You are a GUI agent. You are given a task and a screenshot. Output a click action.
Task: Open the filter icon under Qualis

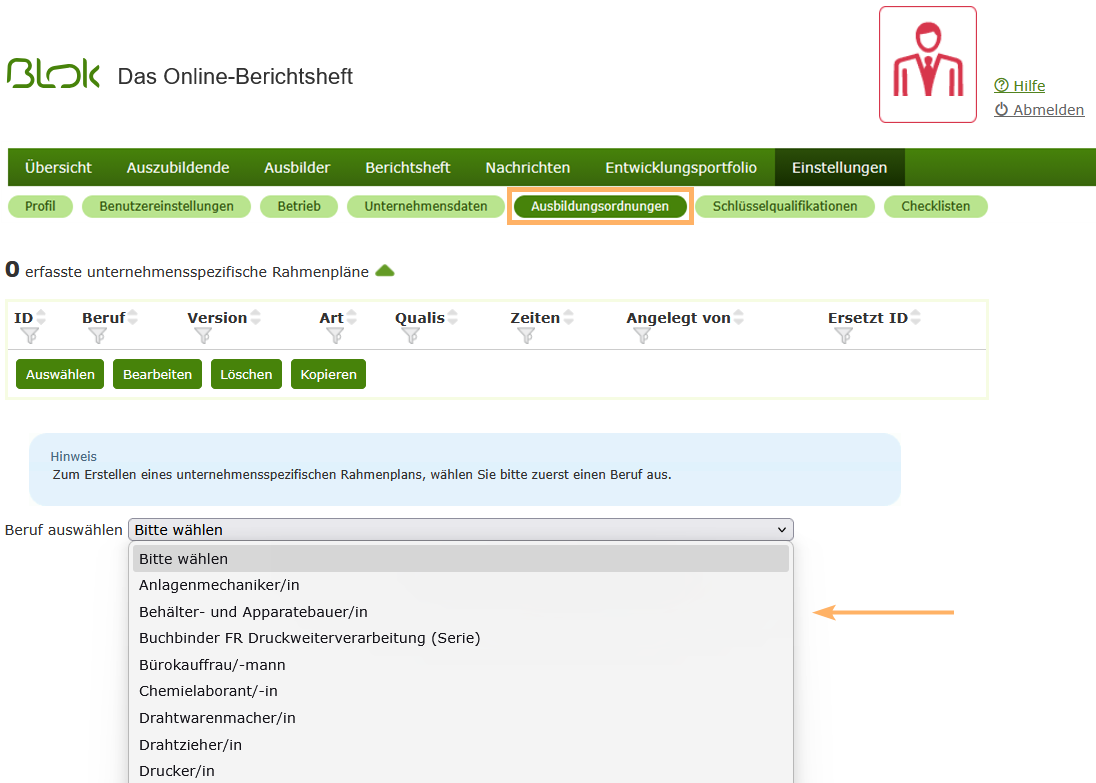(x=411, y=336)
